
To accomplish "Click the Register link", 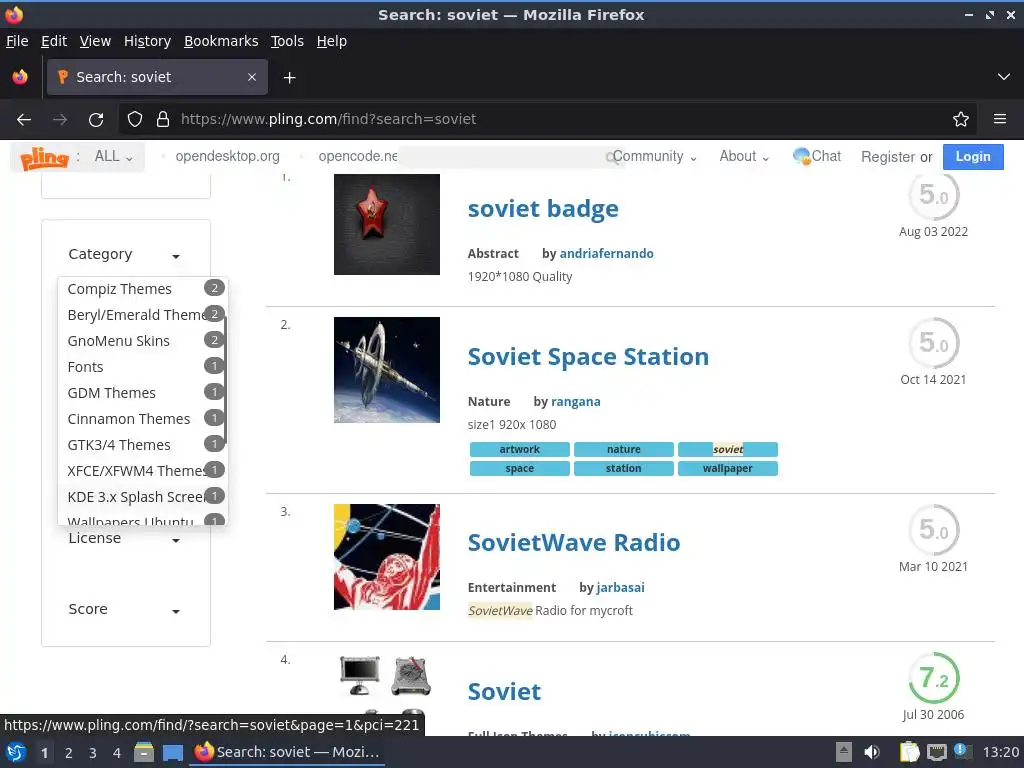I will point(888,157).
